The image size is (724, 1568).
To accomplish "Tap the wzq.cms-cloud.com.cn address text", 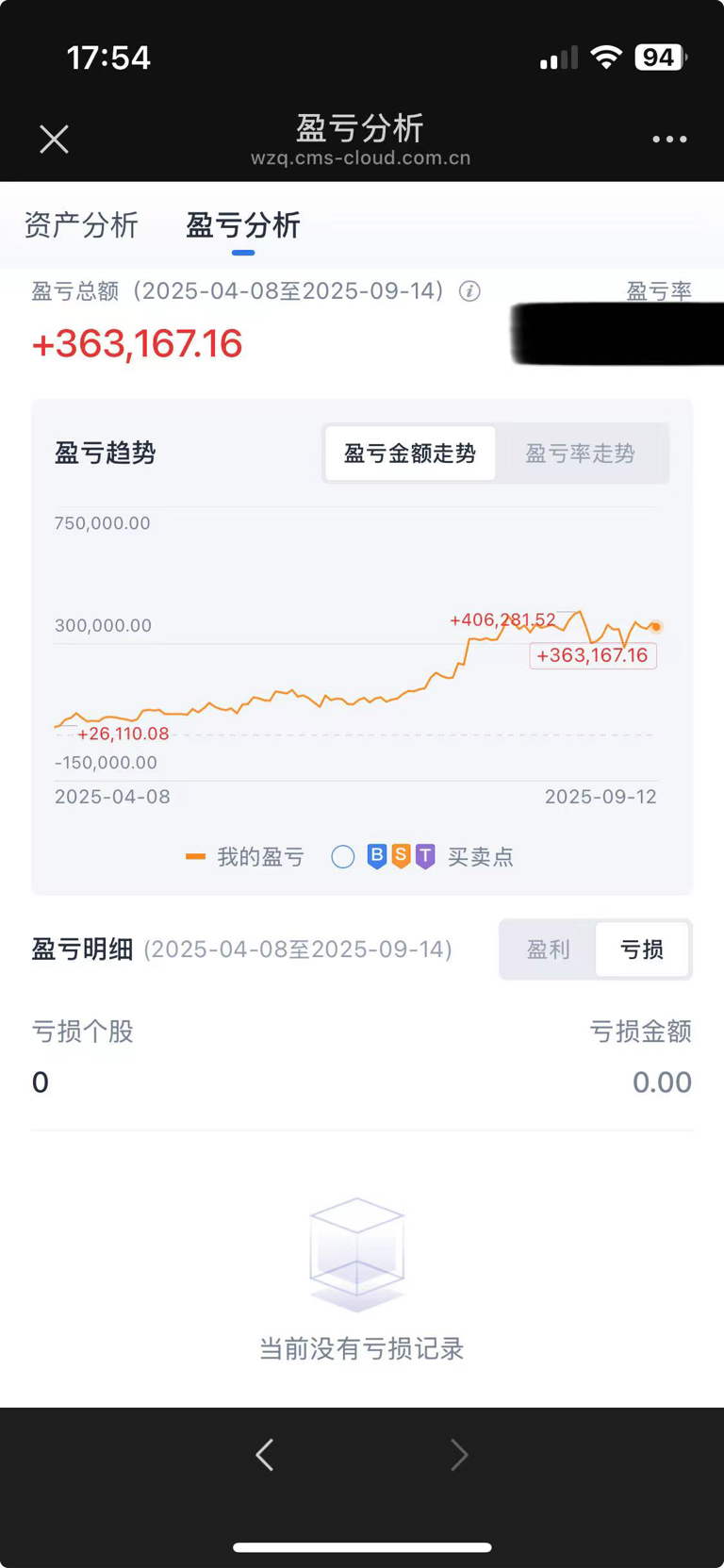I will click(361, 158).
